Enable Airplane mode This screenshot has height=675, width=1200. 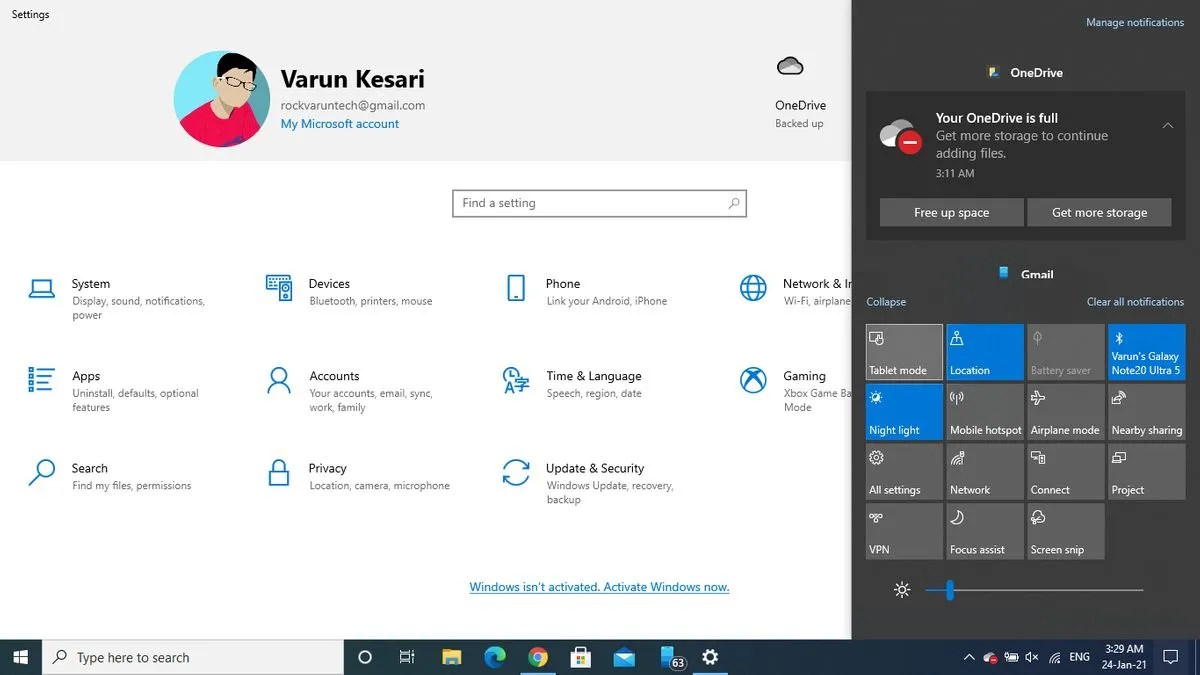tap(1065, 411)
